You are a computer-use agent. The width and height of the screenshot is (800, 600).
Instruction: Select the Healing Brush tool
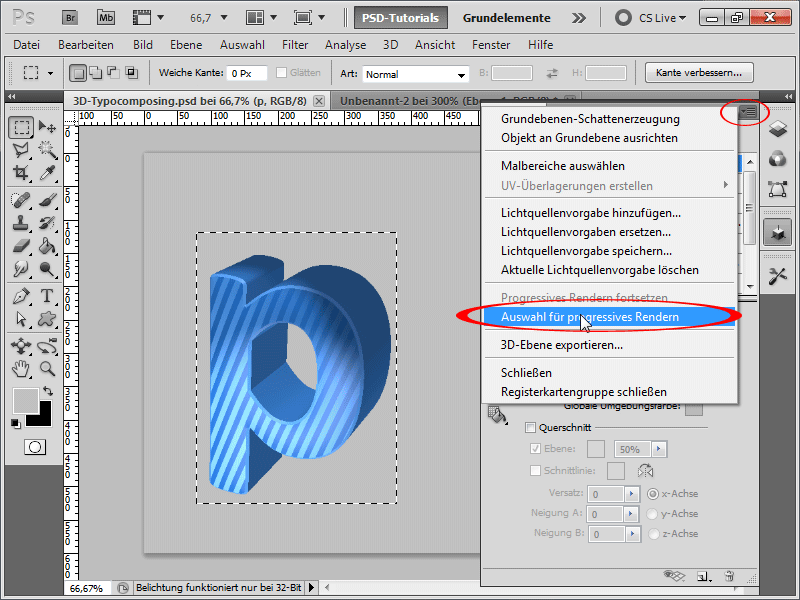click(21, 199)
